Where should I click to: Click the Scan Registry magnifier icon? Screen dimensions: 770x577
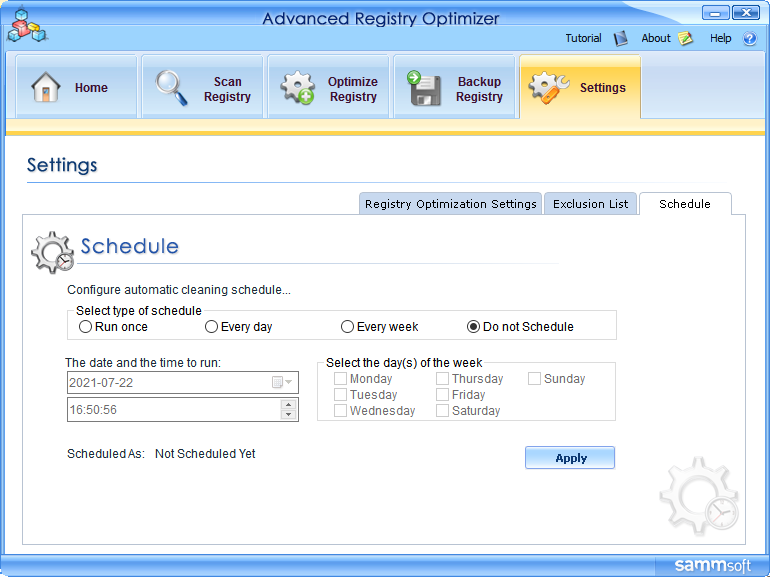tap(171, 88)
